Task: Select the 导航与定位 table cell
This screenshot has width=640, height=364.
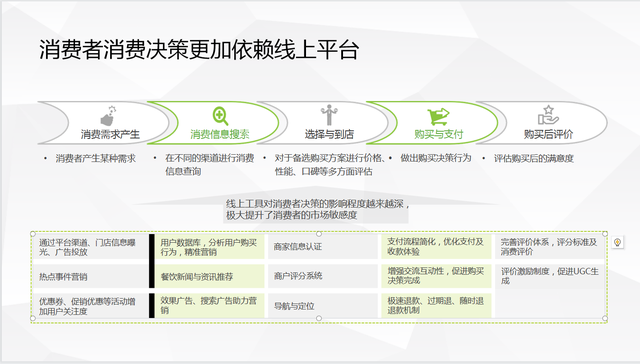Action: 322,306
